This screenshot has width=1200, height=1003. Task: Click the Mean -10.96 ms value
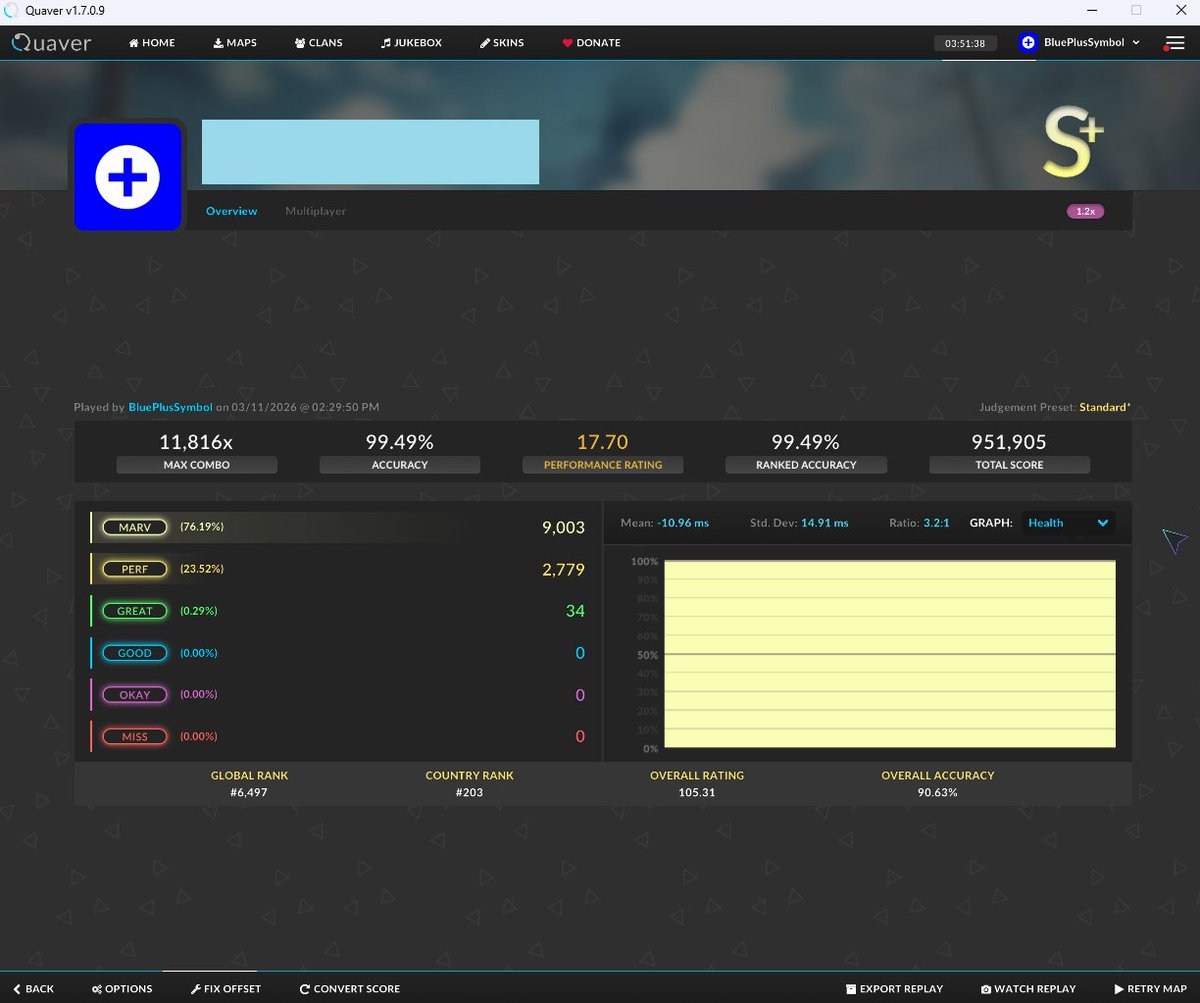tap(683, 523)
